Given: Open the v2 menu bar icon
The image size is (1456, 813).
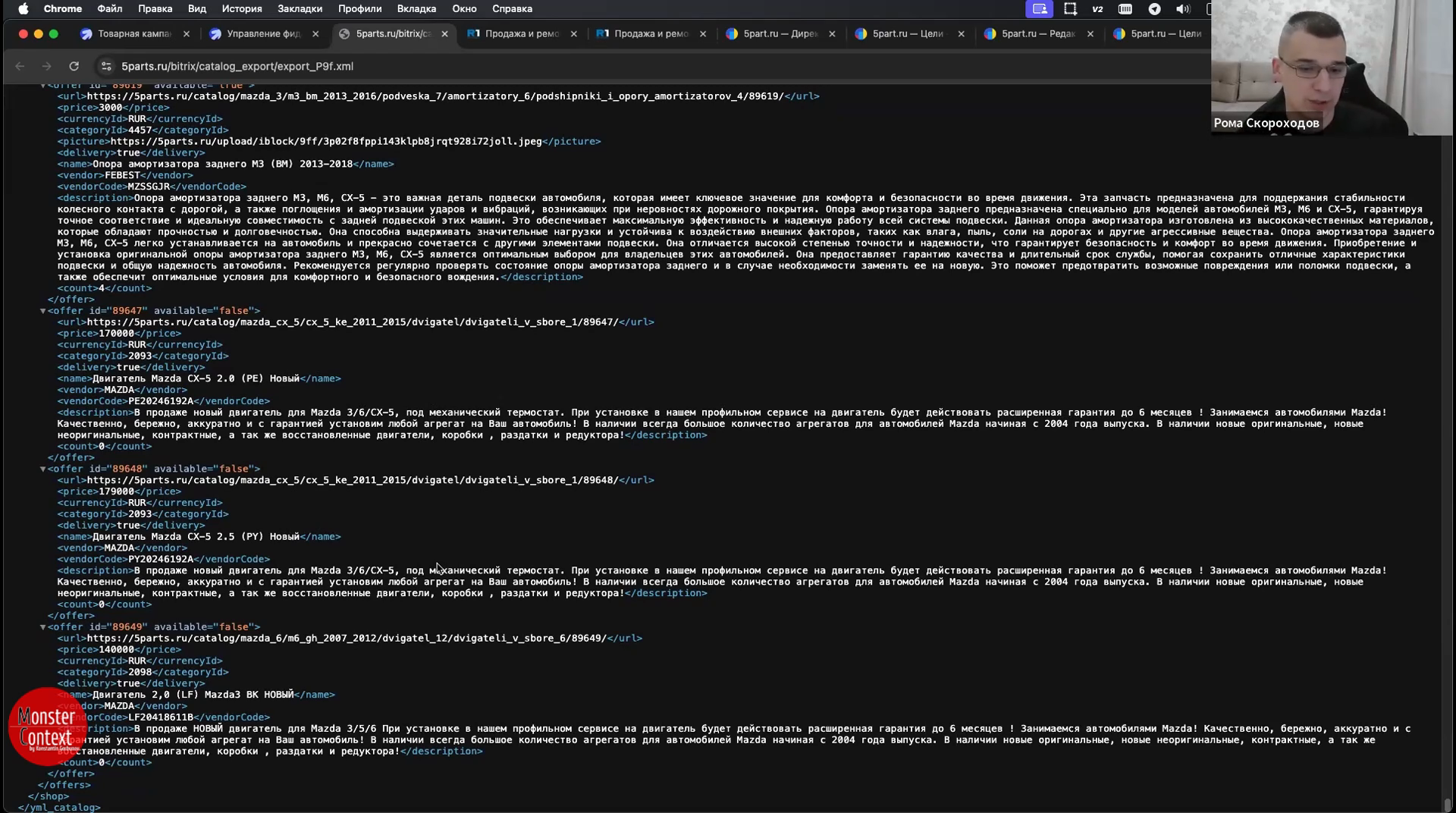Looking at the screenshot, I should (1097, 9).
